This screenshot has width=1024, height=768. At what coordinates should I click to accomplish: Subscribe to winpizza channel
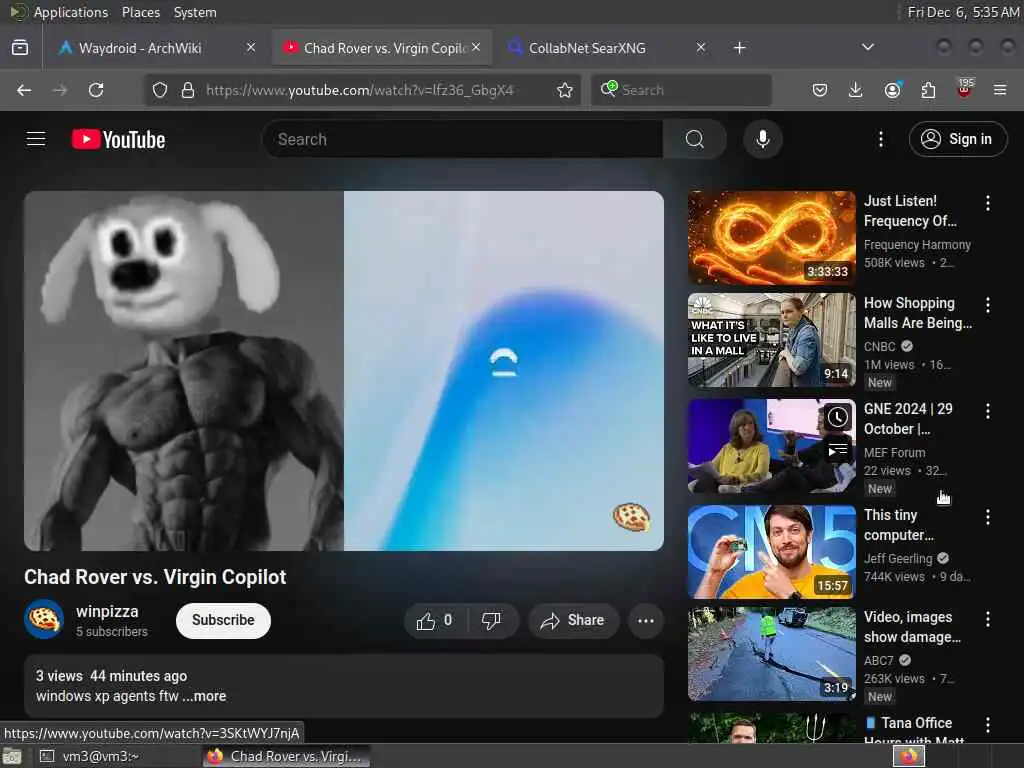coord(223,620)
